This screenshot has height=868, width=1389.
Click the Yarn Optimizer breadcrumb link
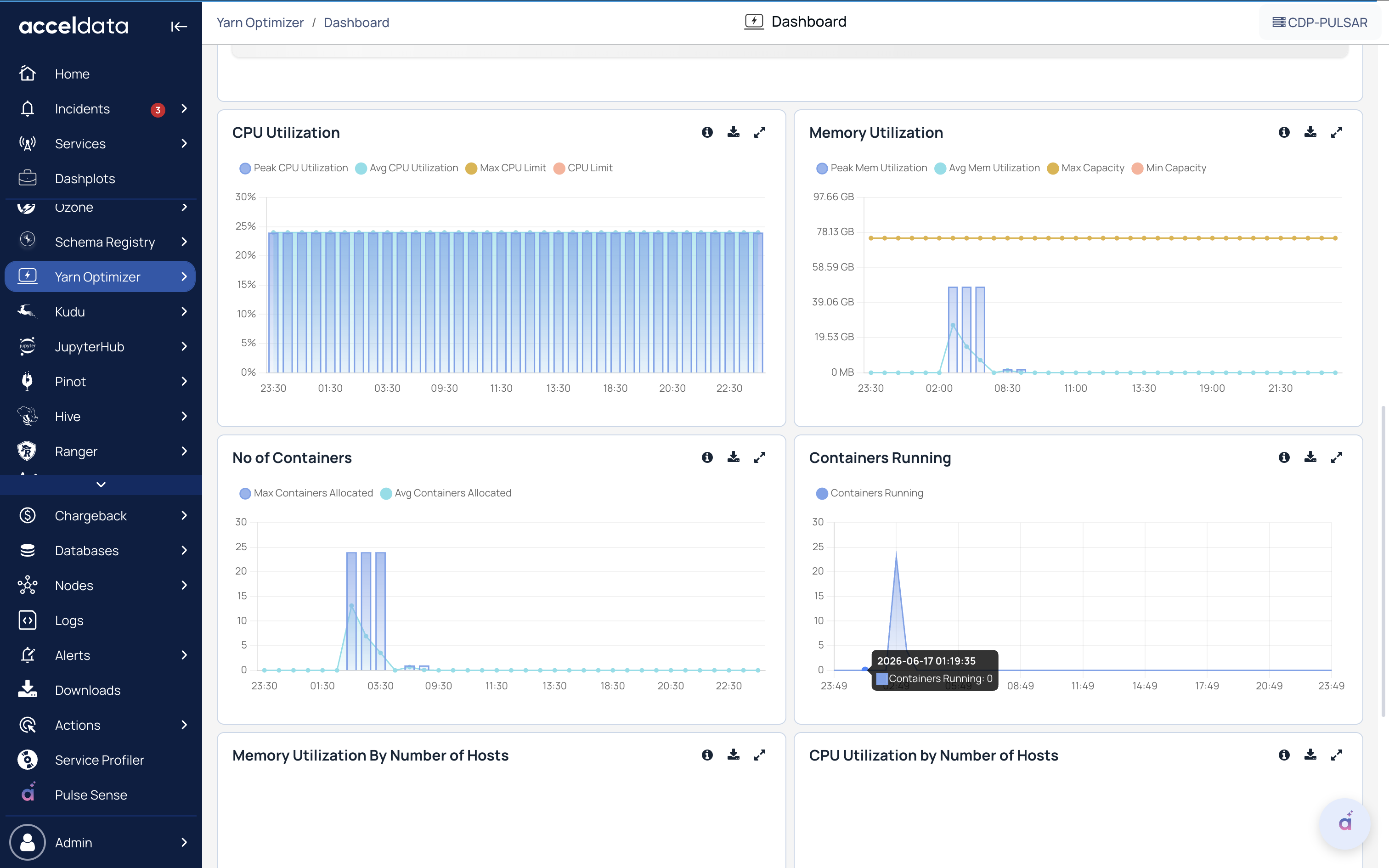(260, 23)
